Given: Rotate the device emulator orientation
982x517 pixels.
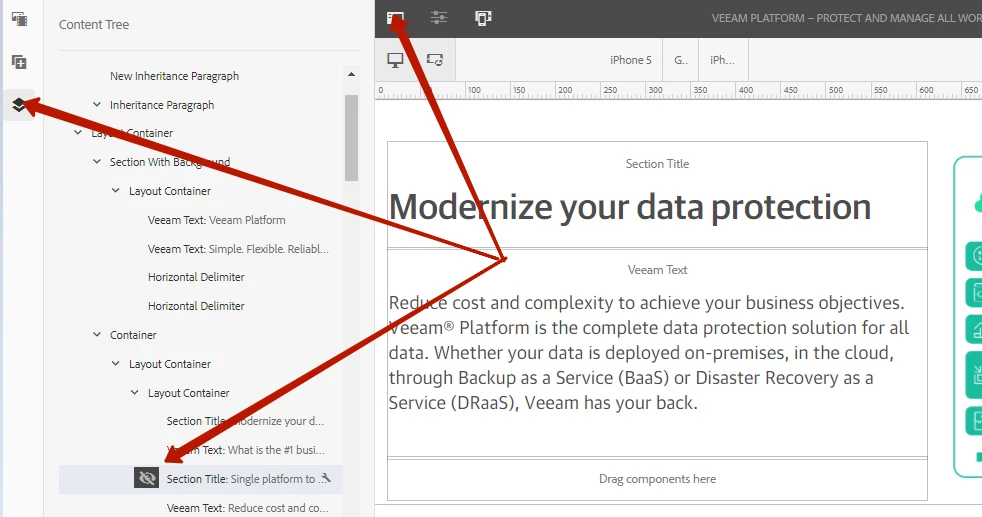Looking at the screenshot, I should coord(435,60).
